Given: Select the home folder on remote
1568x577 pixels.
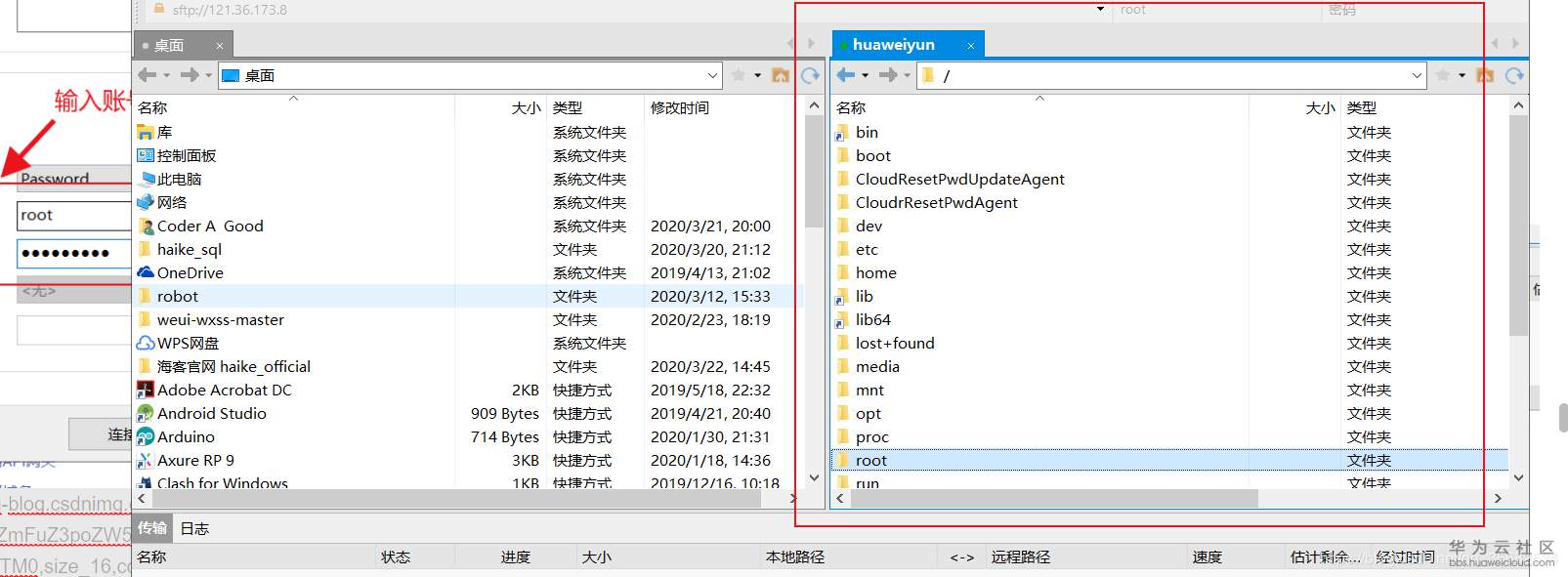Looking at the screenshot, I should pyautogui.click(x=867, y=272).
